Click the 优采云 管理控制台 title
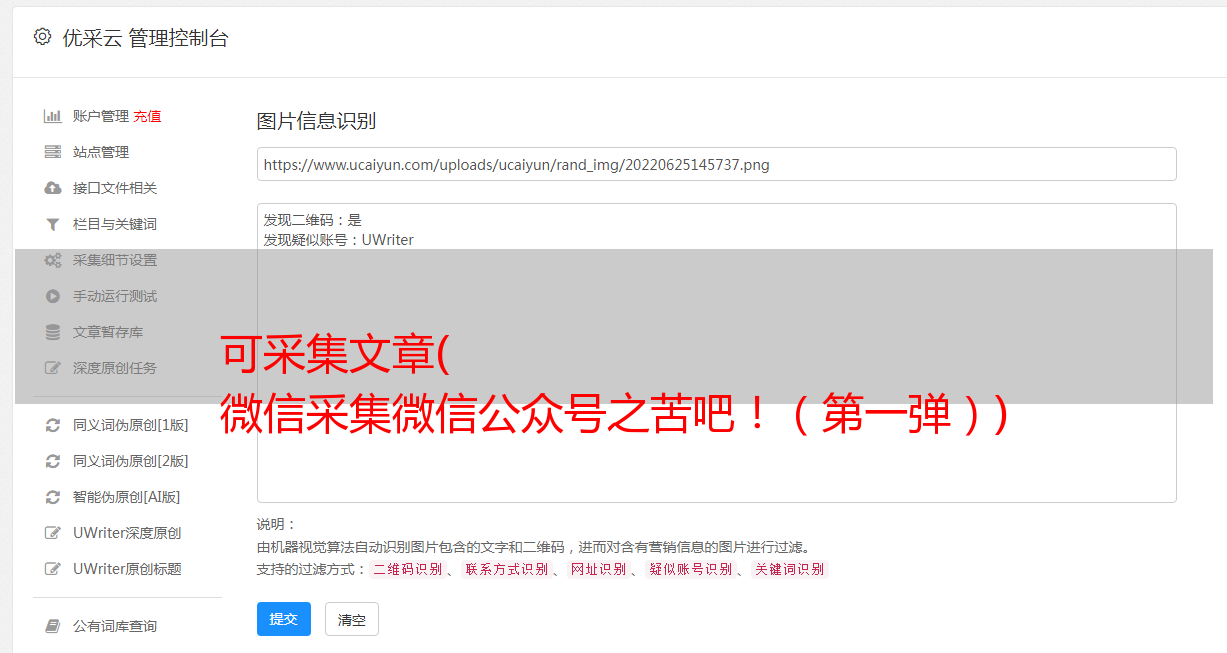1227x653 pixels. 145,38
